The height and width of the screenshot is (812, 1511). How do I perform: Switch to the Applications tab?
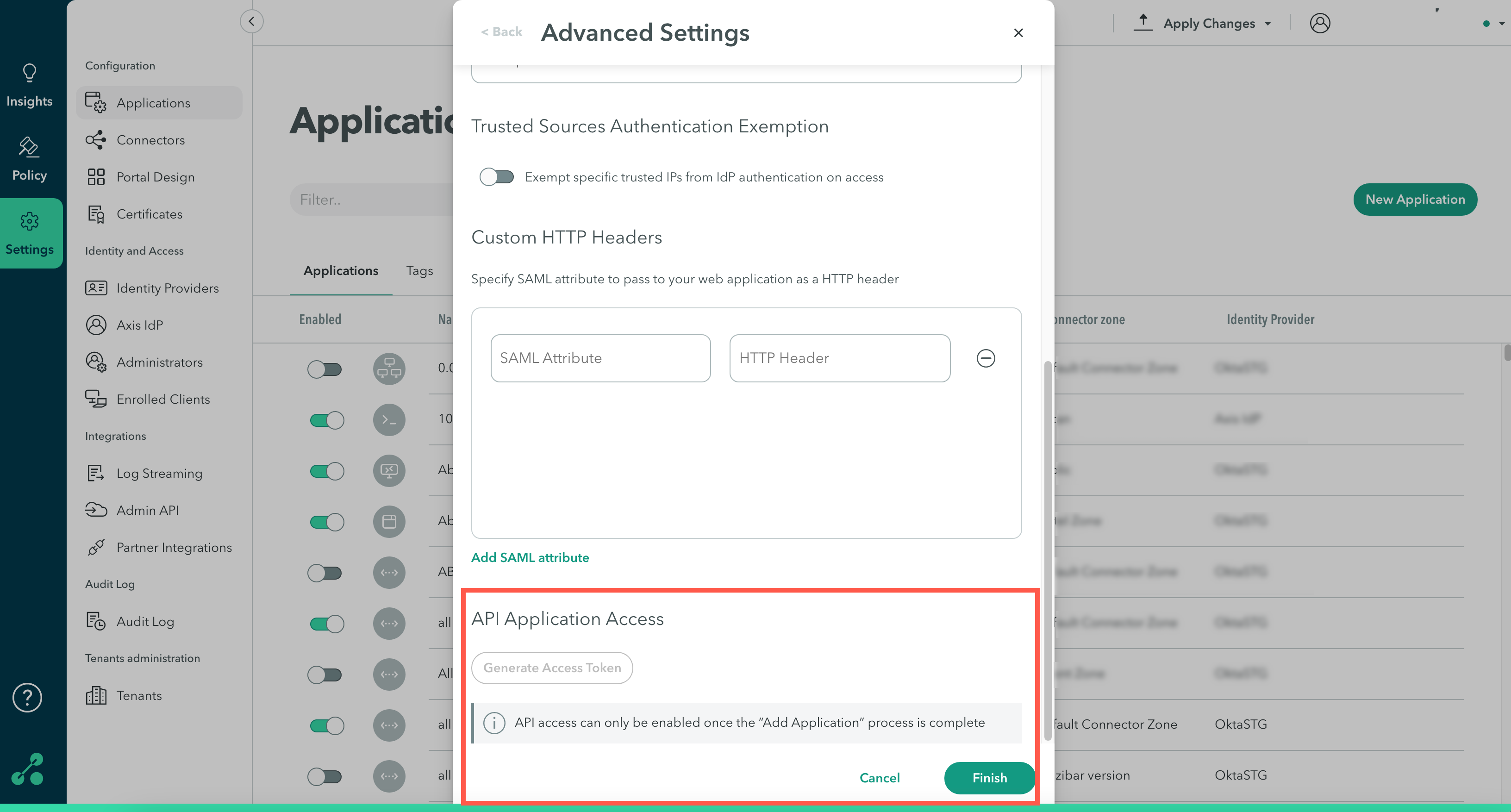click(x=341, y=270)
